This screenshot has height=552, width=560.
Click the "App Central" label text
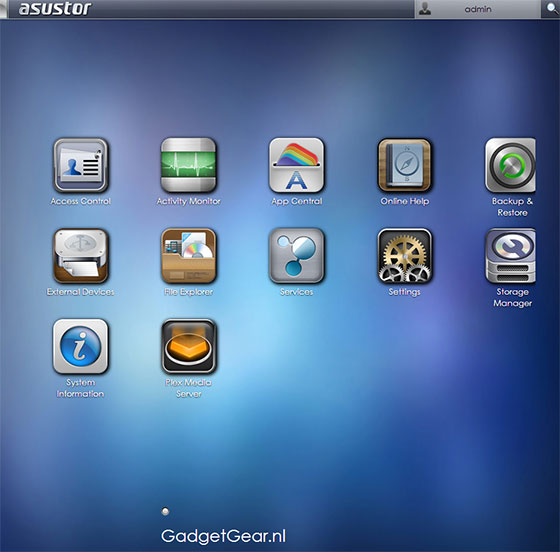coord(296,201)
